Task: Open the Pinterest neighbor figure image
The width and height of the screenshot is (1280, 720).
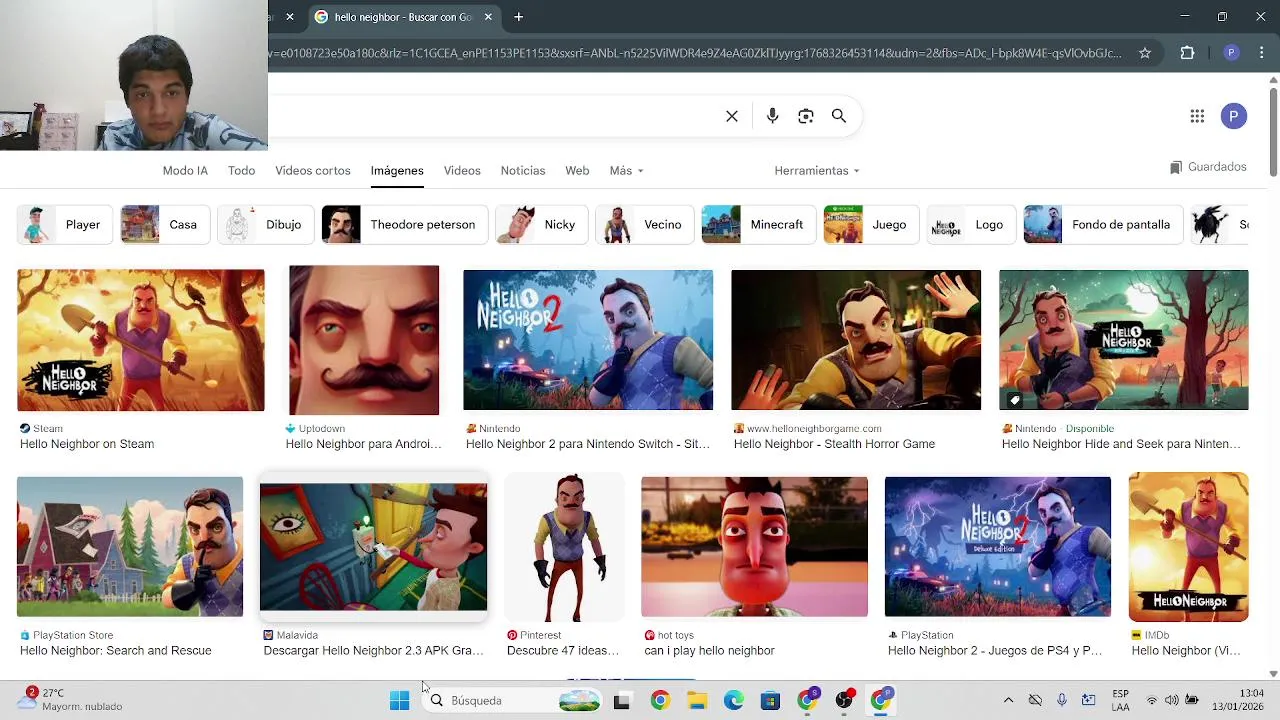Action: coord(565,547)
